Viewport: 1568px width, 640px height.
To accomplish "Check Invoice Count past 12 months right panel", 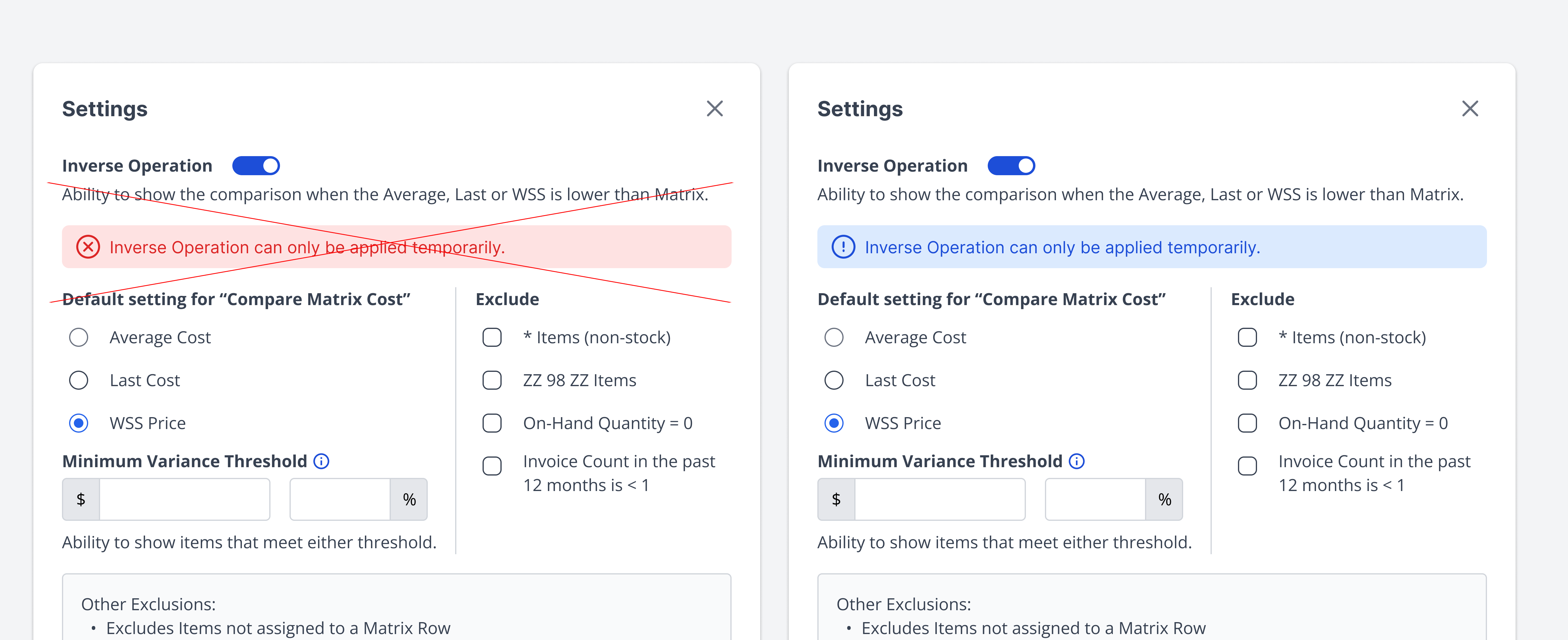I will tap(1247, 466).
